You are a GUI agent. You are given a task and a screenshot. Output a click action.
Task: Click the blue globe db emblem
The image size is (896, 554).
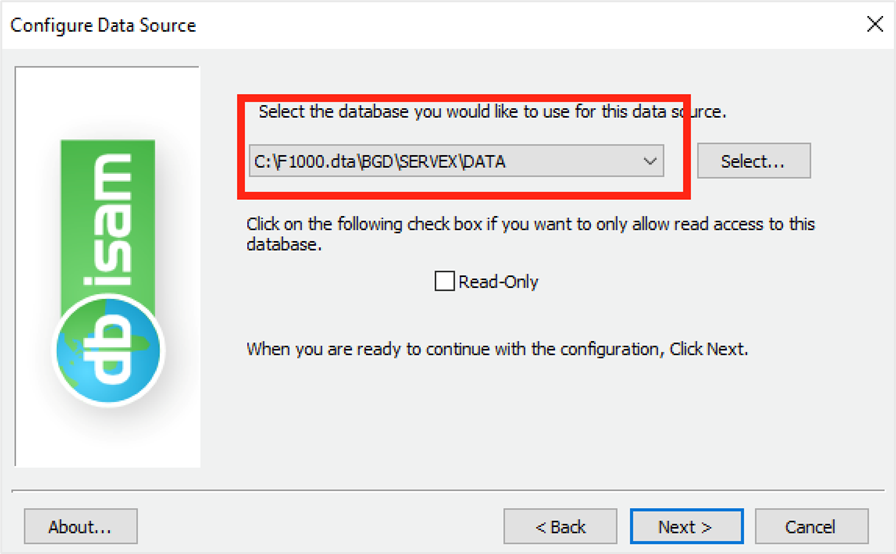109,350
